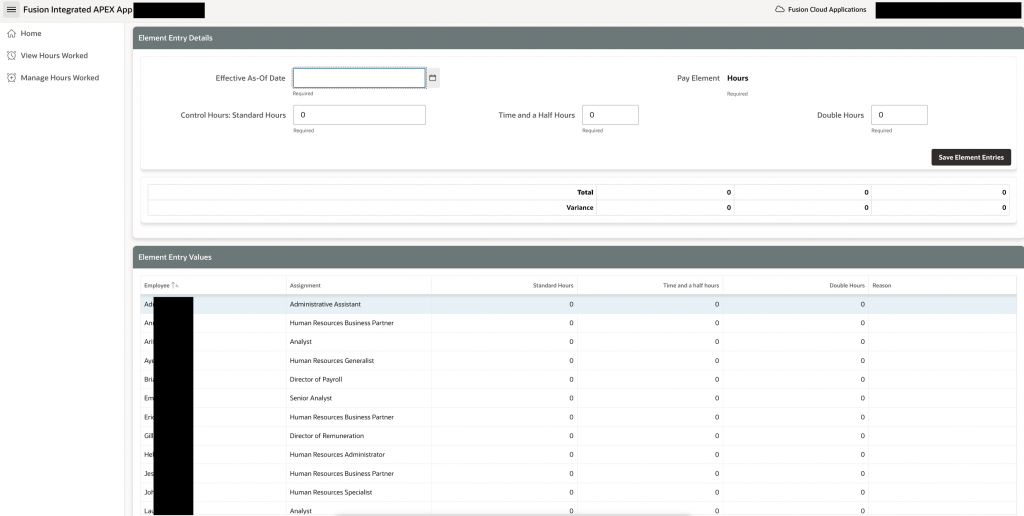Click the hamburger navigation menu icon
Image resolution: width=1024 pixels, height=516 pixels.
pyautogui.click(x=12, y=10)
